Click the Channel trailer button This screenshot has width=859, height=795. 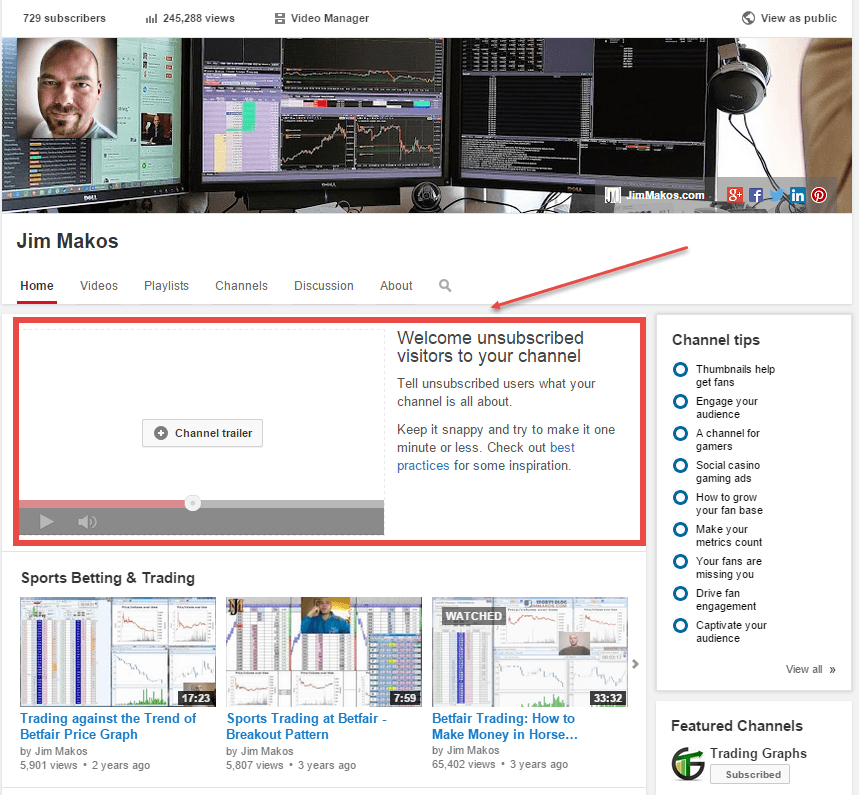(202, 433)
